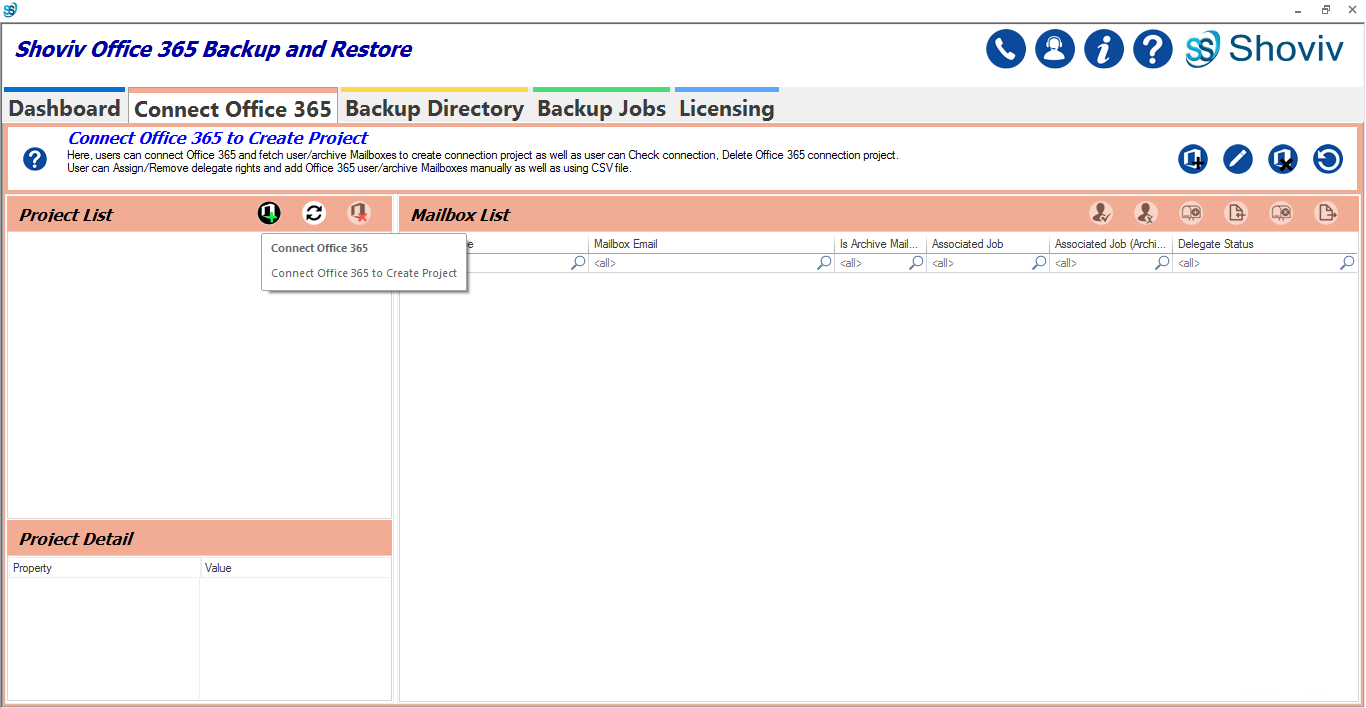Click the assign delegate rights user-check icon

pos(1101,213)
